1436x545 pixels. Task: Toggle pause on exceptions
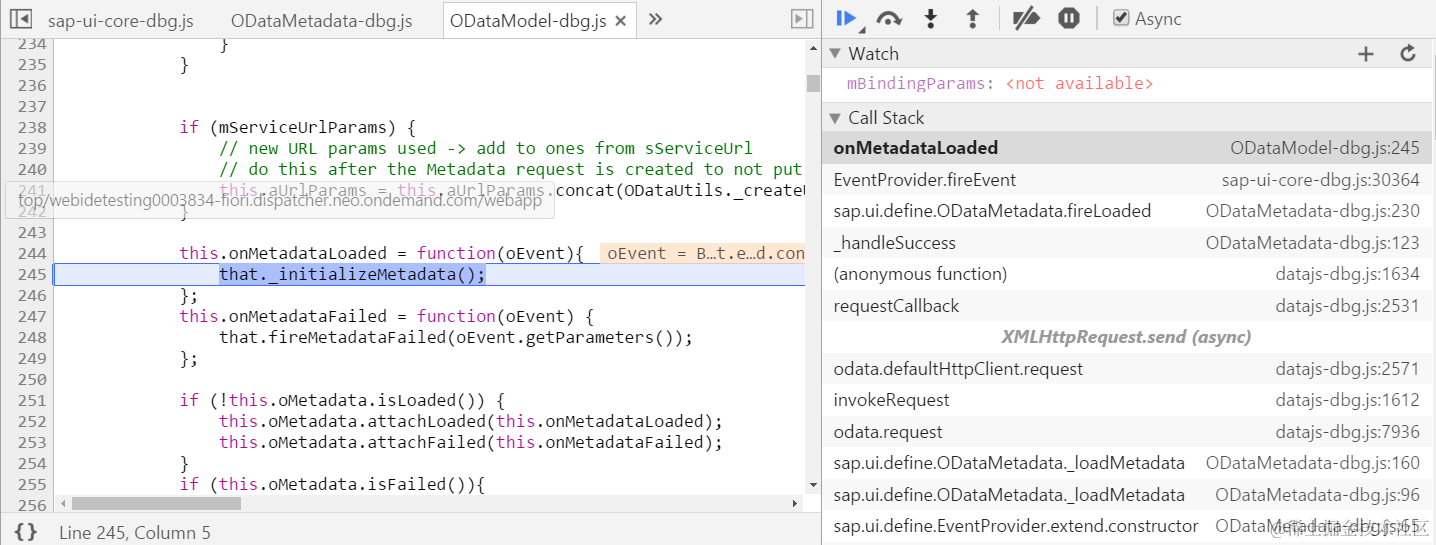(x=1069, y=18)
